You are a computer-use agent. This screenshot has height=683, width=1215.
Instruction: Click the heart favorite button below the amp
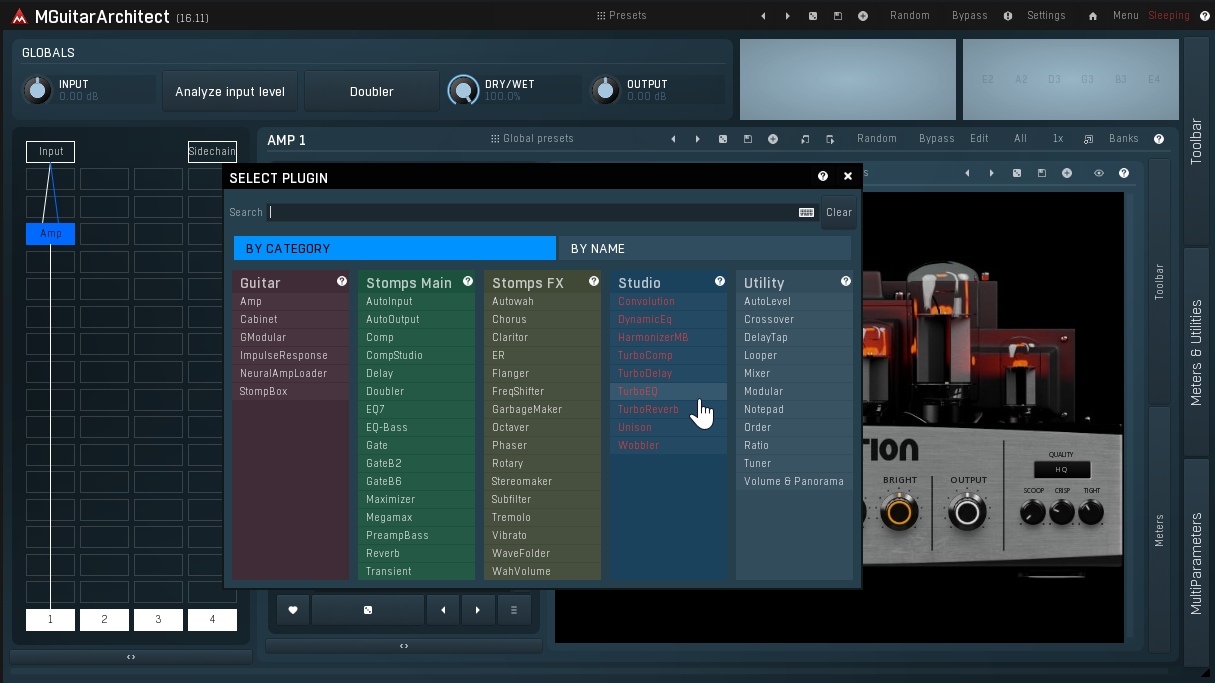293,609
